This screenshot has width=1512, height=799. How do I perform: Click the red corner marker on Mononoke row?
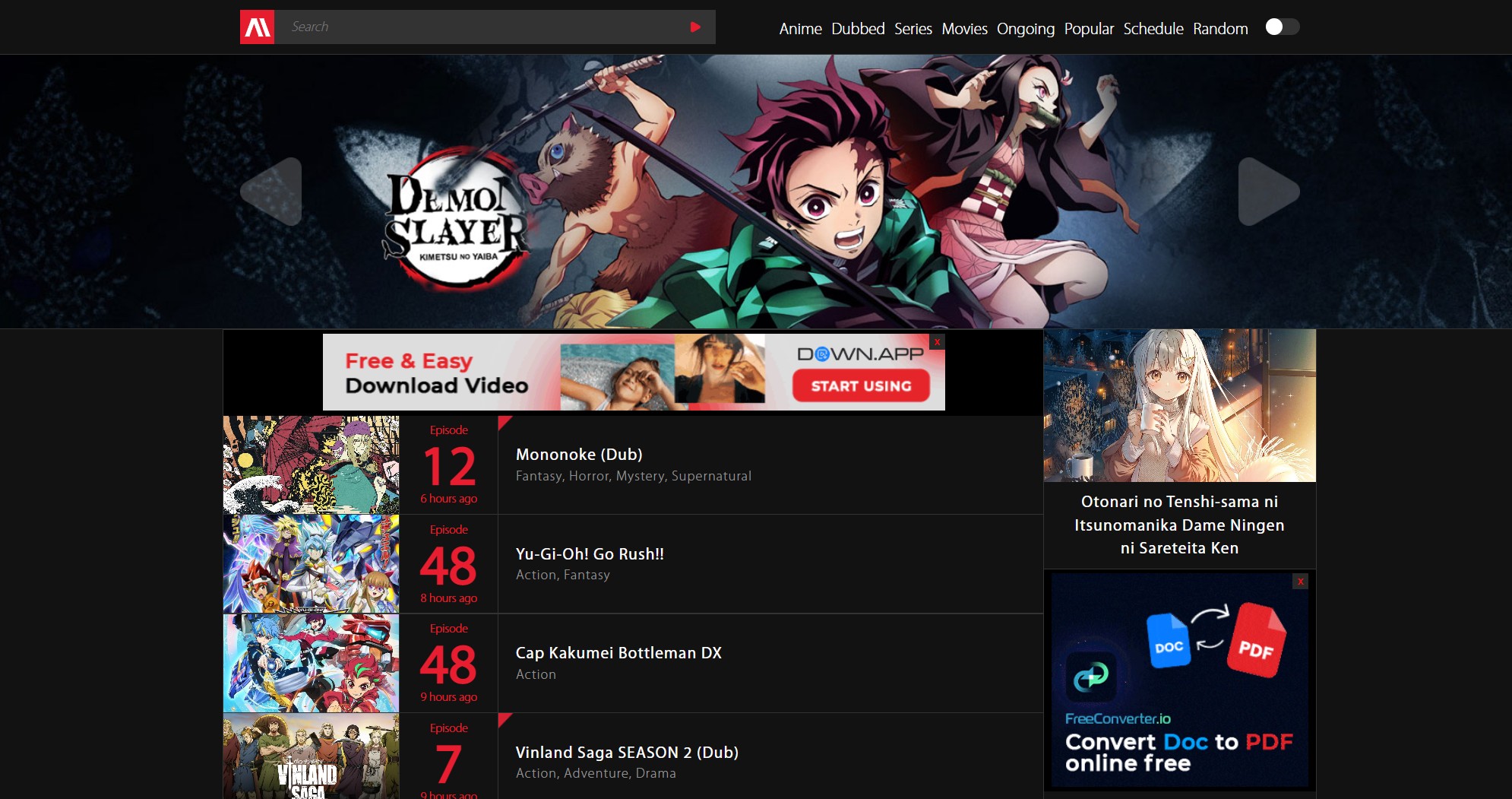click(504, 422)
